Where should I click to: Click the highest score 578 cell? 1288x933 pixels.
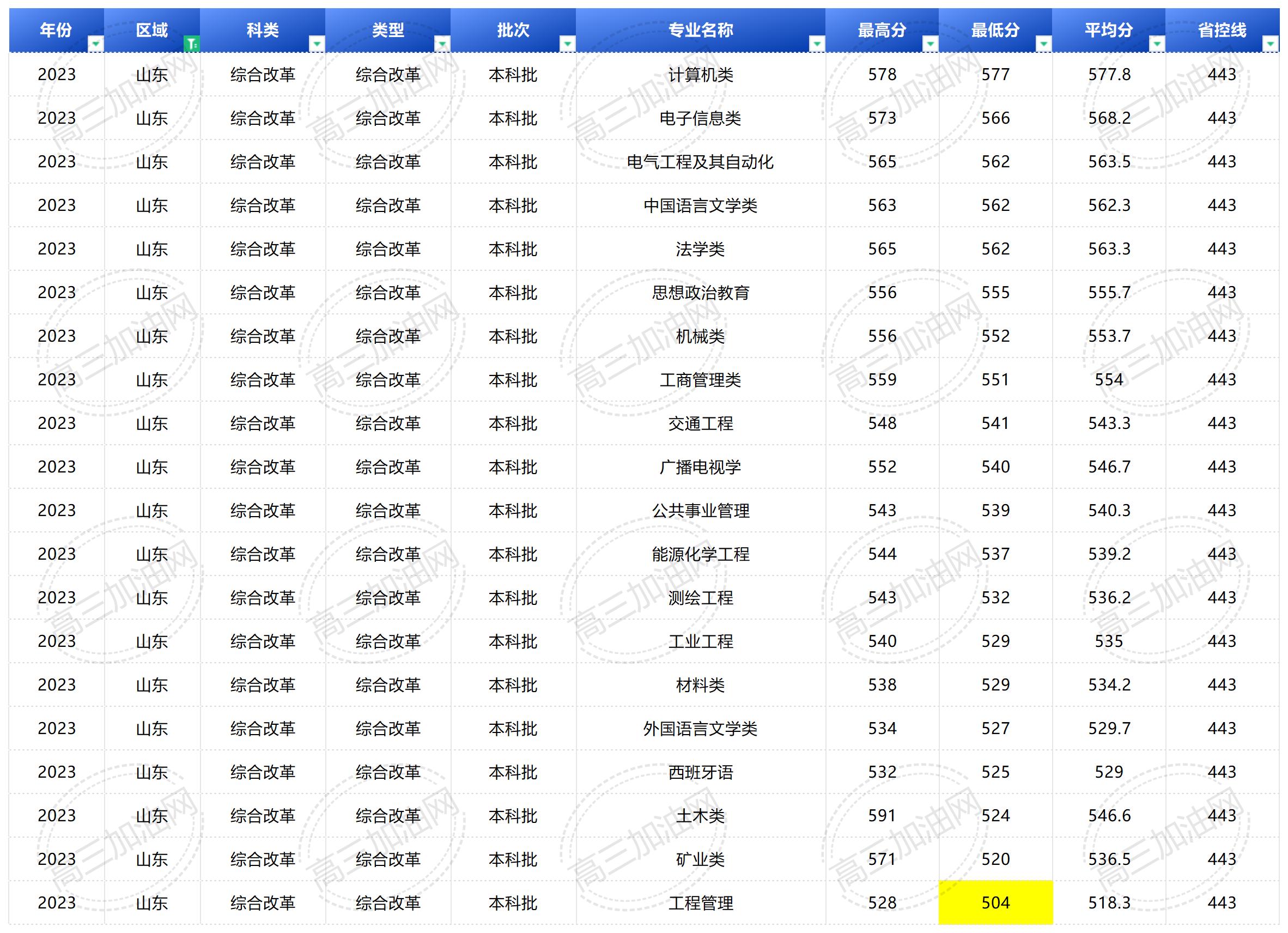pos(883,75)
